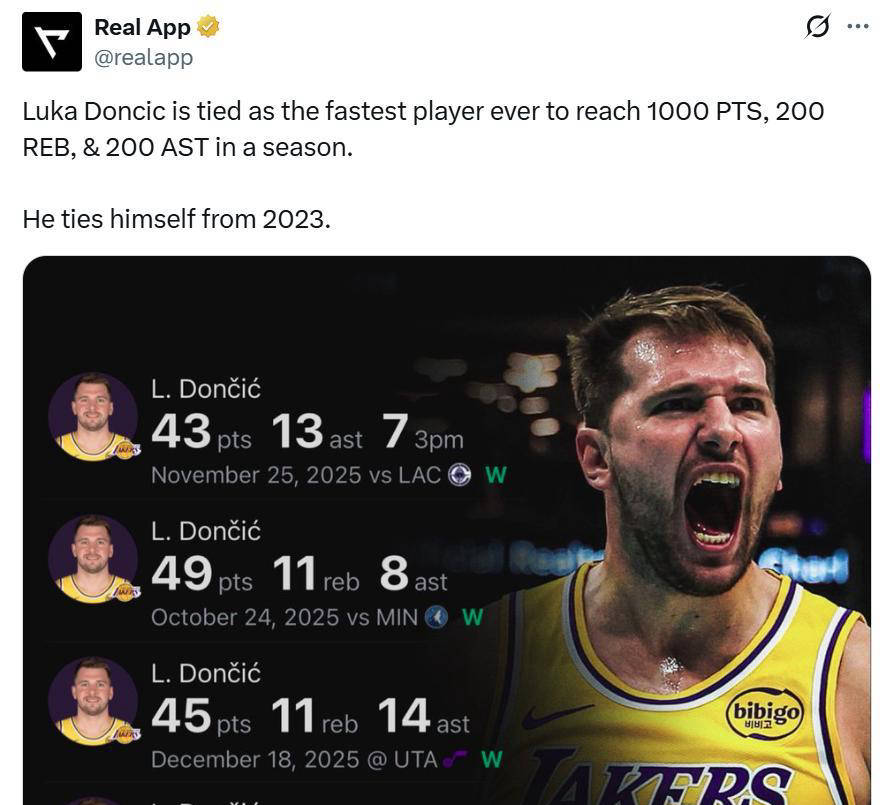Click the Real App profile avatar
882x805 pixels.
pyautogui.click(x=52, y=42)
